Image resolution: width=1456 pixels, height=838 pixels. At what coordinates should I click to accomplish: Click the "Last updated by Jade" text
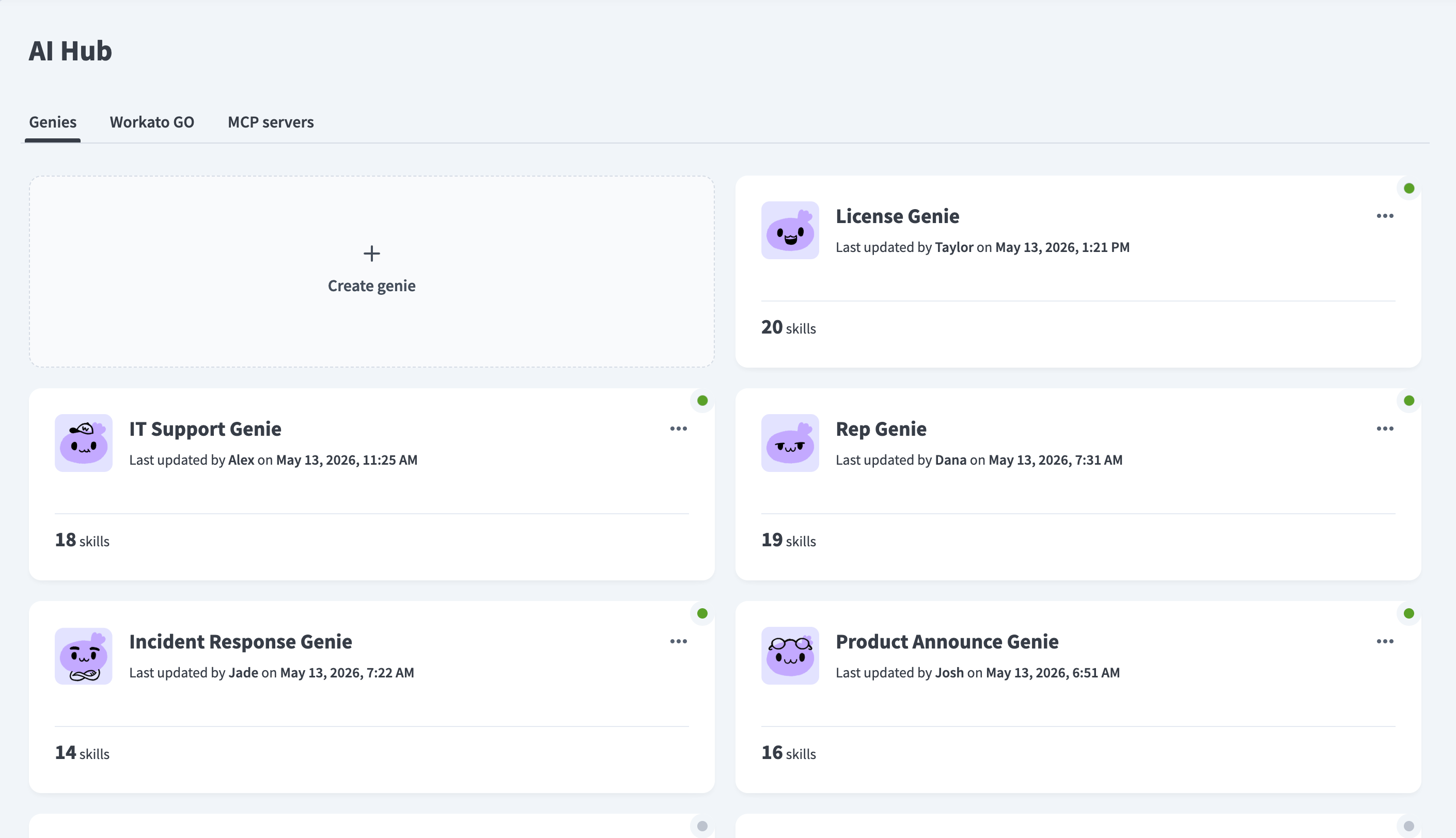pyautogui.click(x=194, y=673)
